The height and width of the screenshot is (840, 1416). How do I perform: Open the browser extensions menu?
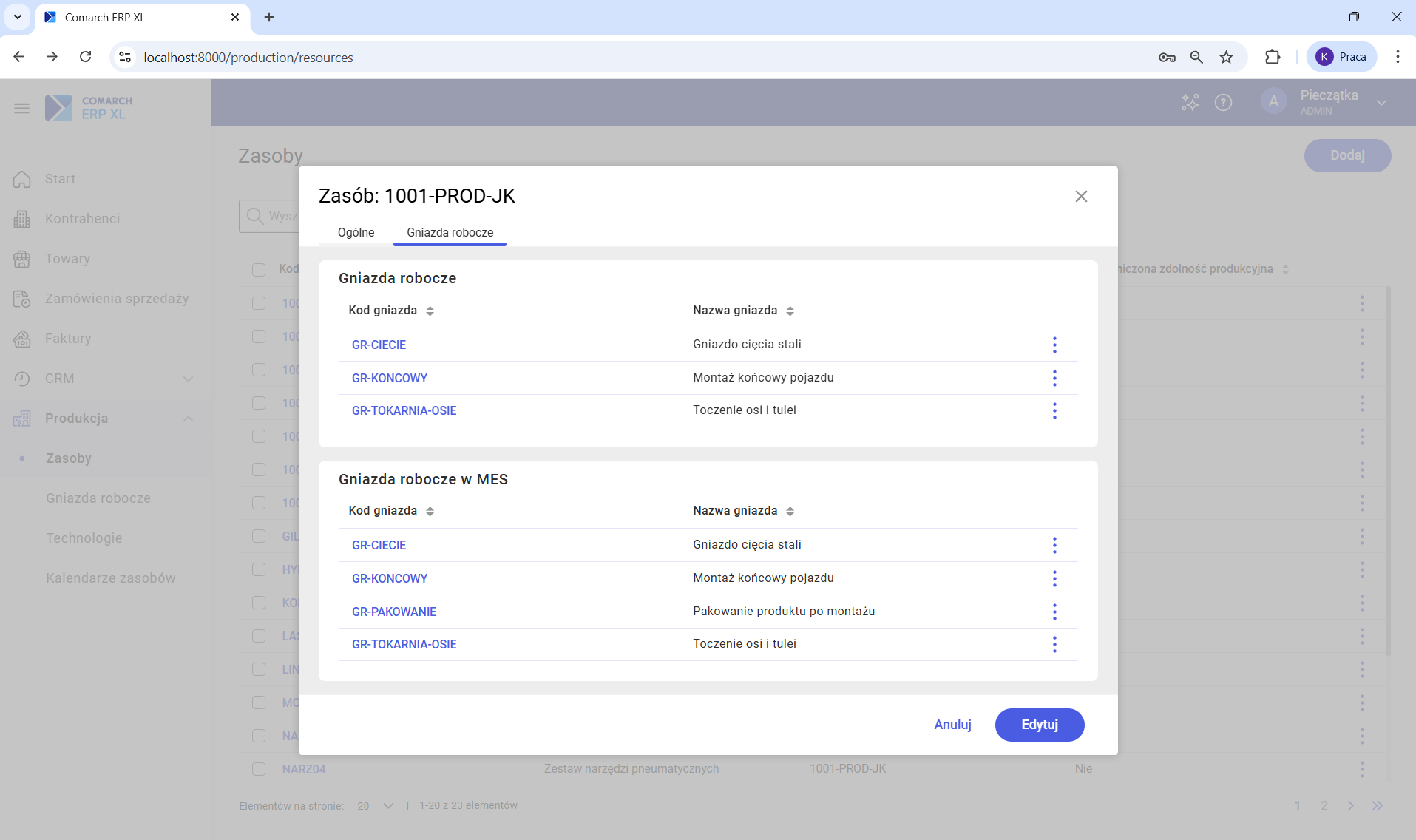coord(1272,57)
